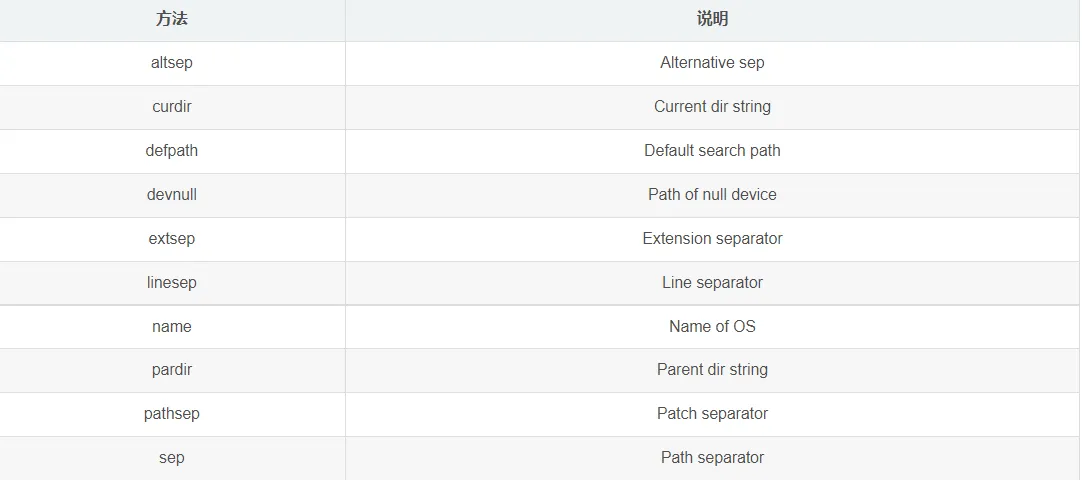
Task: Select the pardir method cell
Action: 172,370
